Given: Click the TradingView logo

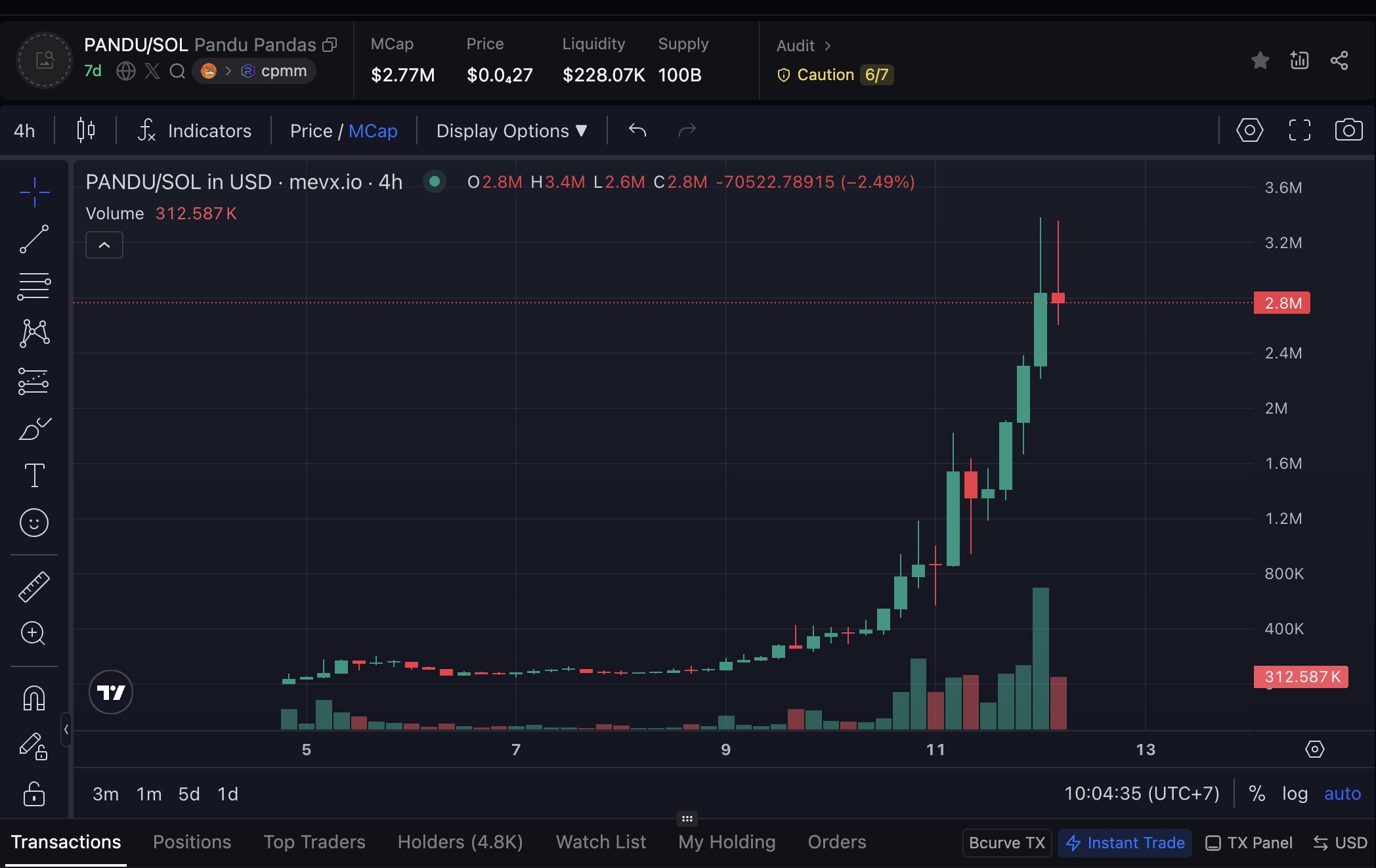Looking at the screenshot, I should pyautogui.click(x=111, y=692).
